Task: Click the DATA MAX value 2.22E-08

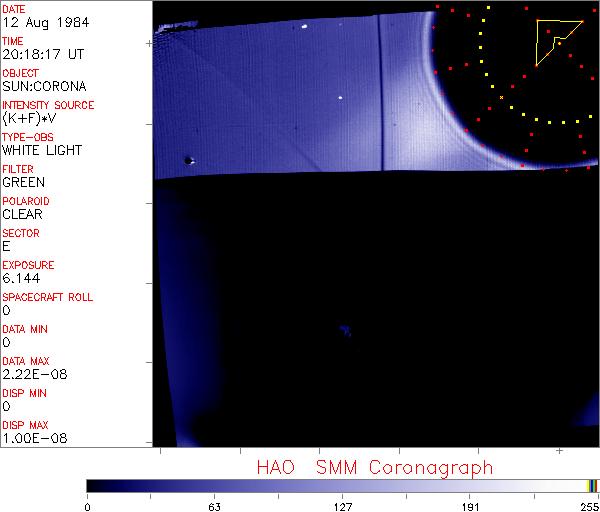Action: click(x=29, y=374)
